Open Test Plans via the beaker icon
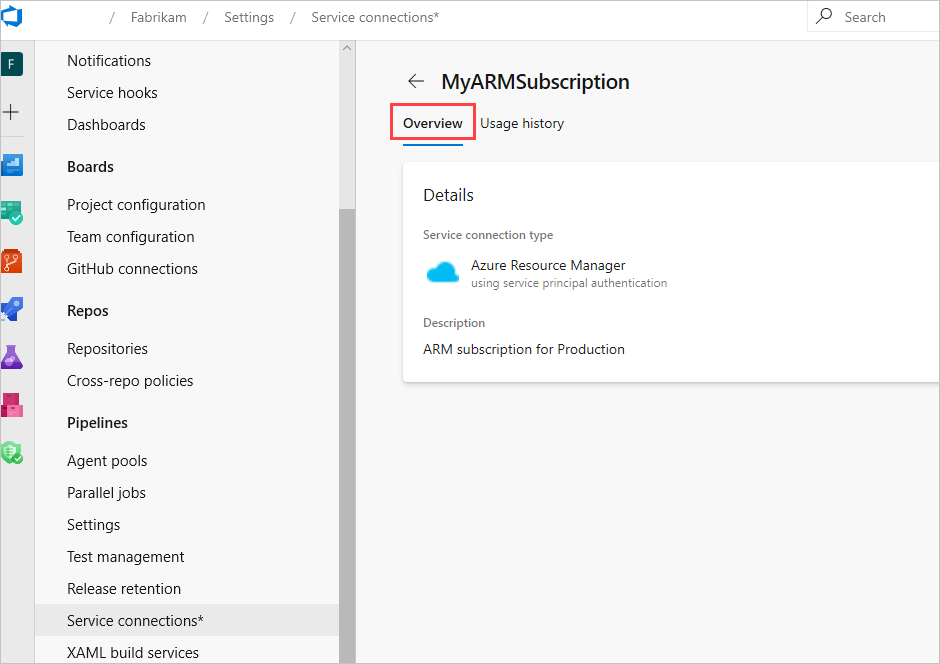The image size is (940, 664). click(13, 356)
